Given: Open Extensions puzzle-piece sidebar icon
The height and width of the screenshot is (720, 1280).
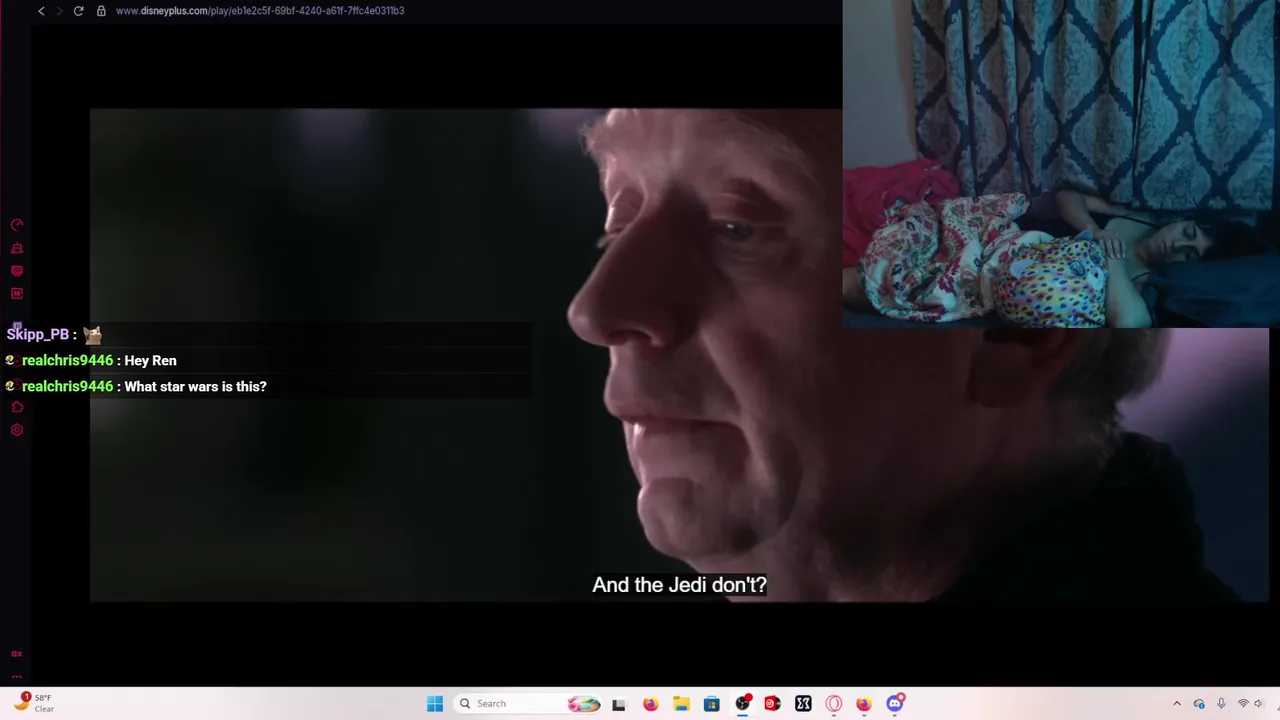Looking at the screenshot, I should coord(16,407).
